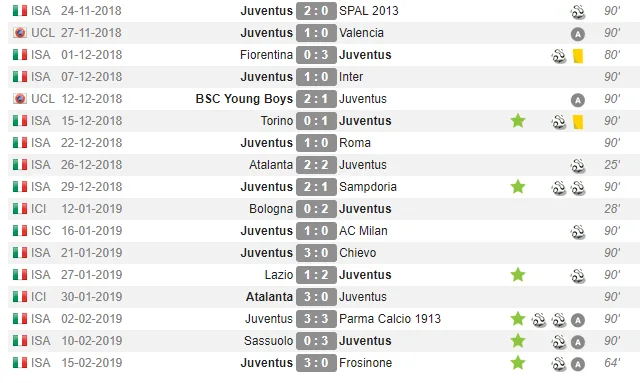Click the green star in Lazio match row
This screenshot has height=383, width=640.
click(518, 274)
